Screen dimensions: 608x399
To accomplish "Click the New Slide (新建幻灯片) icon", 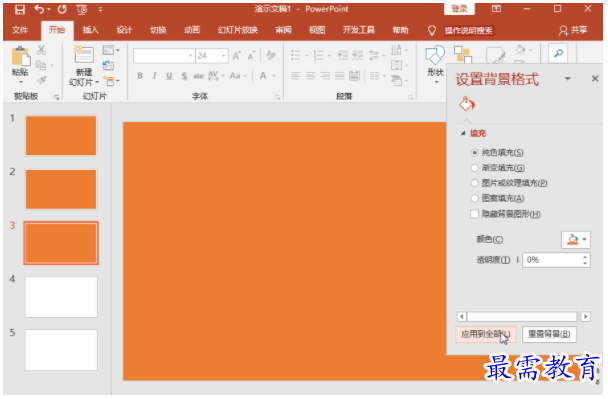I will 84,55.
